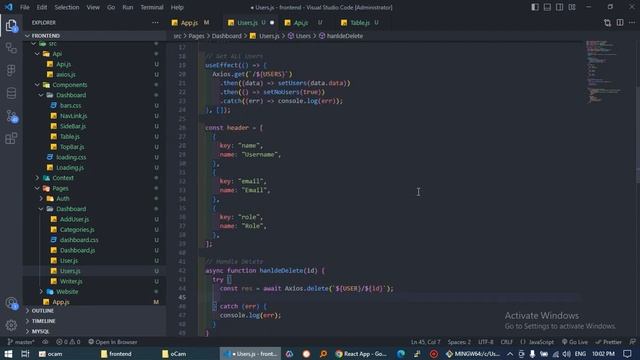Open NavLink.js in the explorer

tap(73, 116)
